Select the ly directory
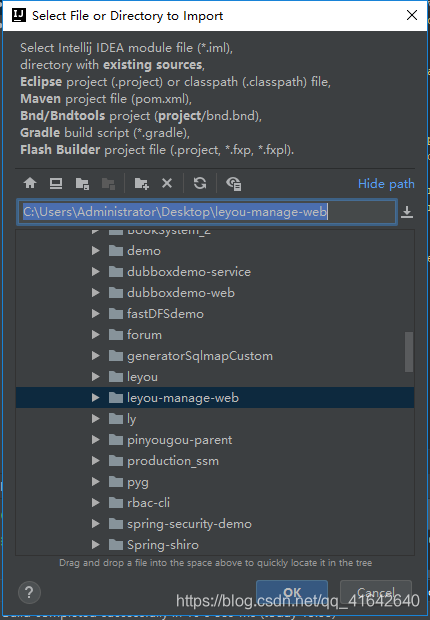Image resolution: width=430 pixels, height=620 pixels. tap(132, 419)
